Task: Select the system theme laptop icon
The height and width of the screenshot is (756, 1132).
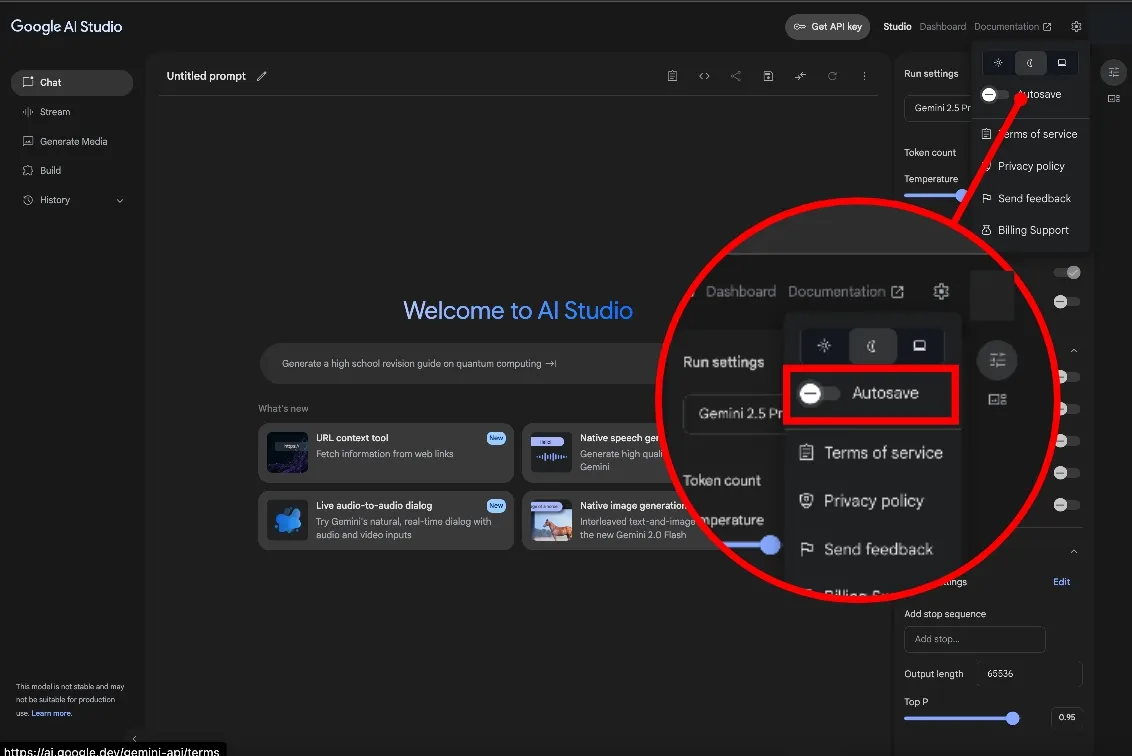Action: pos(1062,63)
